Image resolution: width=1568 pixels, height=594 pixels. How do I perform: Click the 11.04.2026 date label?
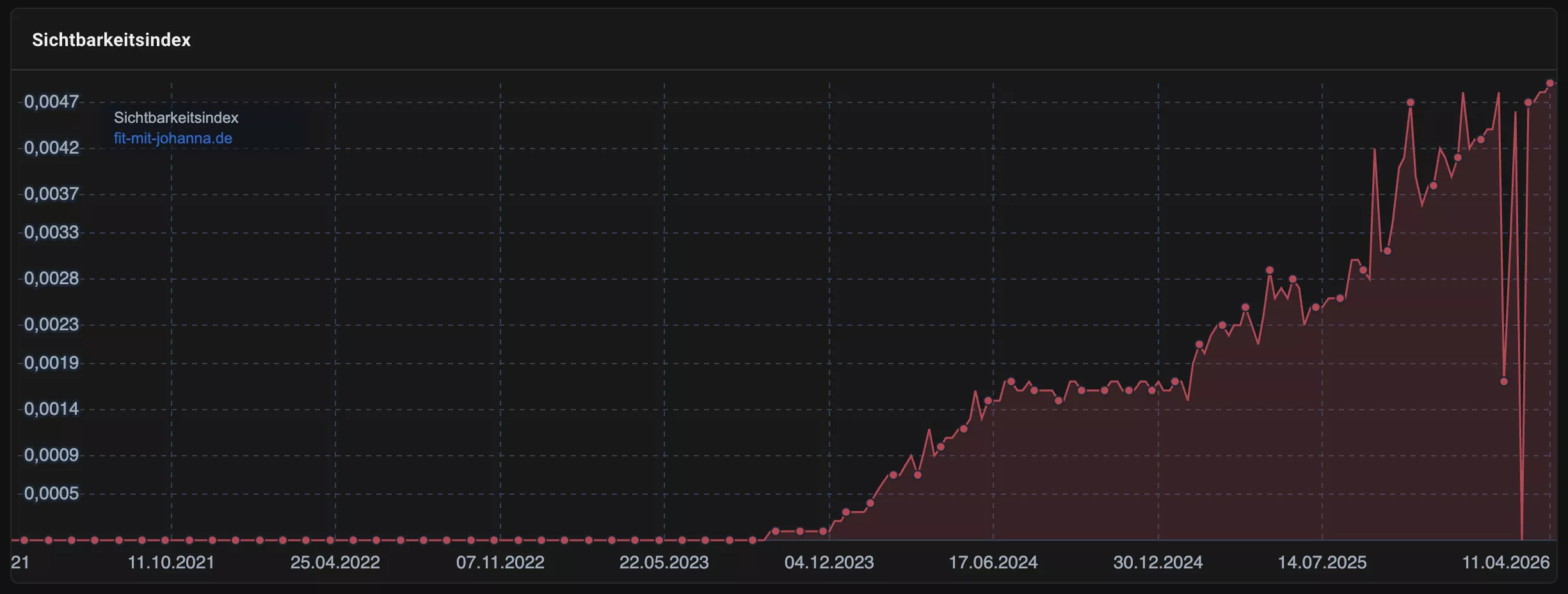click(x=1505, y=562)
